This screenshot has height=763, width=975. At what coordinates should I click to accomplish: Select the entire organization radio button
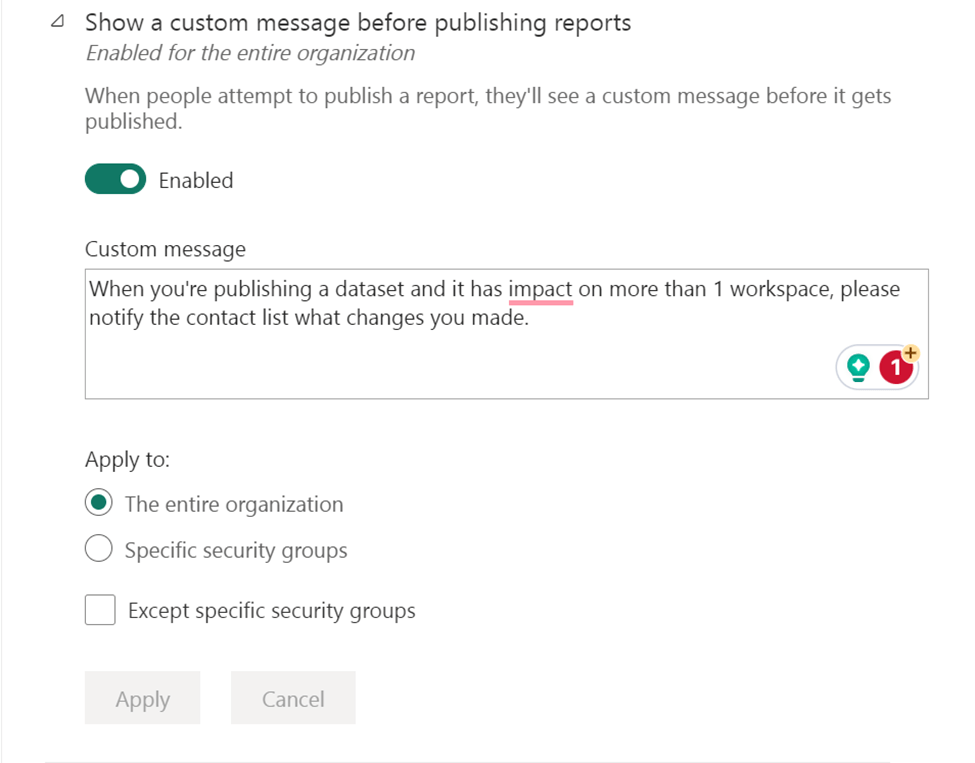coord(98,504)
